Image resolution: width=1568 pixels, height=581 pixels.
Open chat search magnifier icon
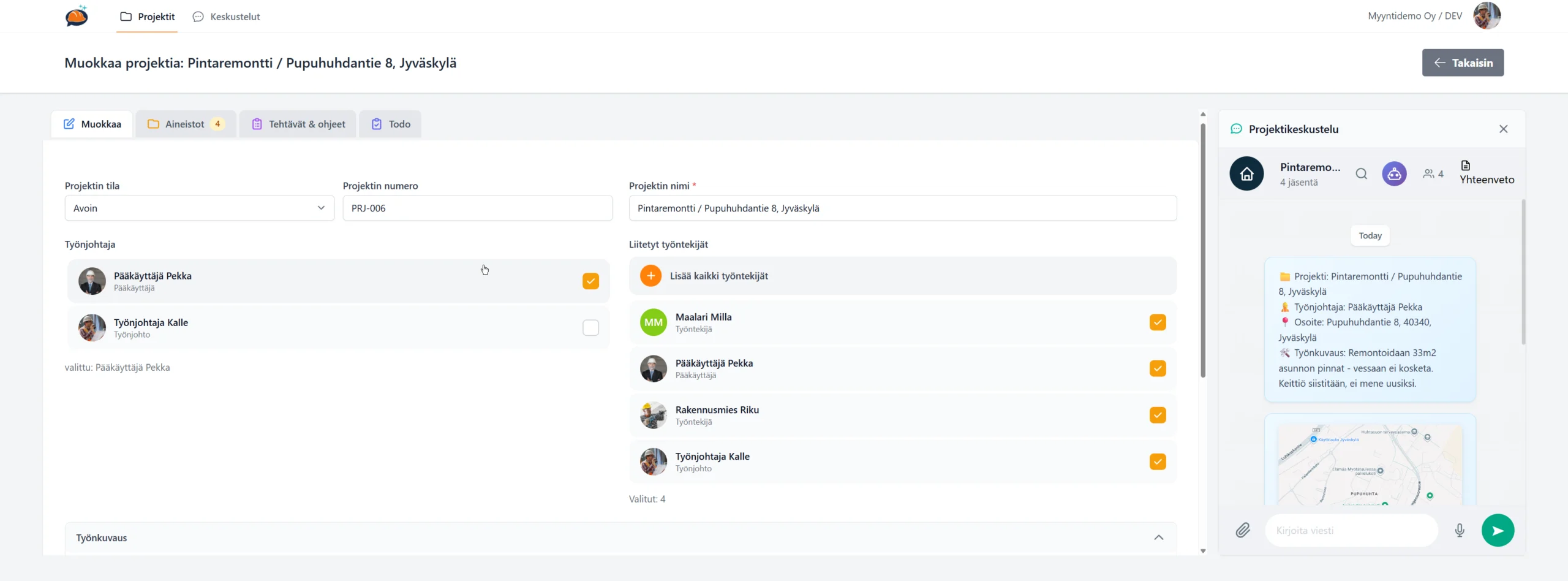tap(1361, 174)
